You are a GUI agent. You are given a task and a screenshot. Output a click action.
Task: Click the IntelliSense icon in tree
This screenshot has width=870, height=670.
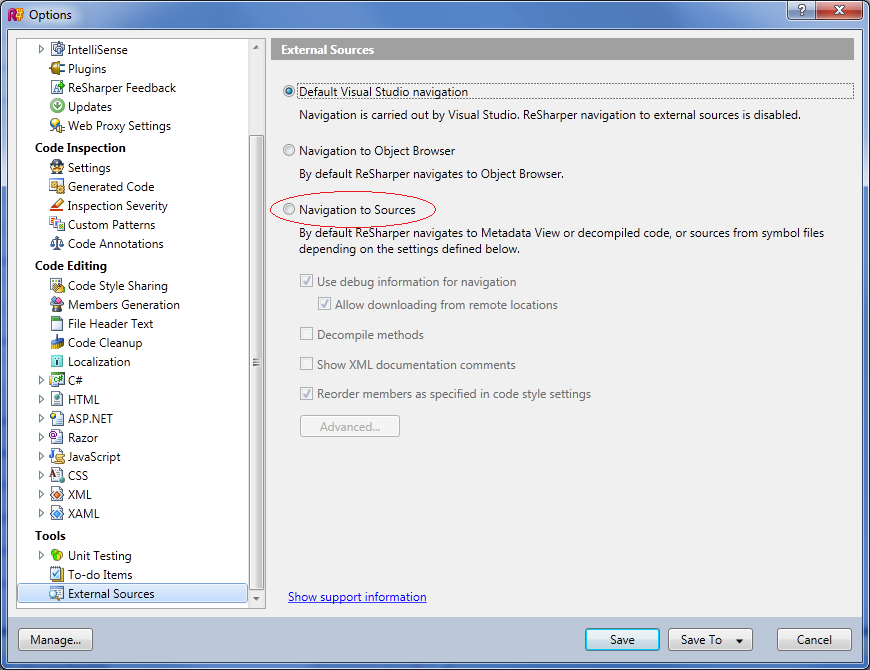57,49
